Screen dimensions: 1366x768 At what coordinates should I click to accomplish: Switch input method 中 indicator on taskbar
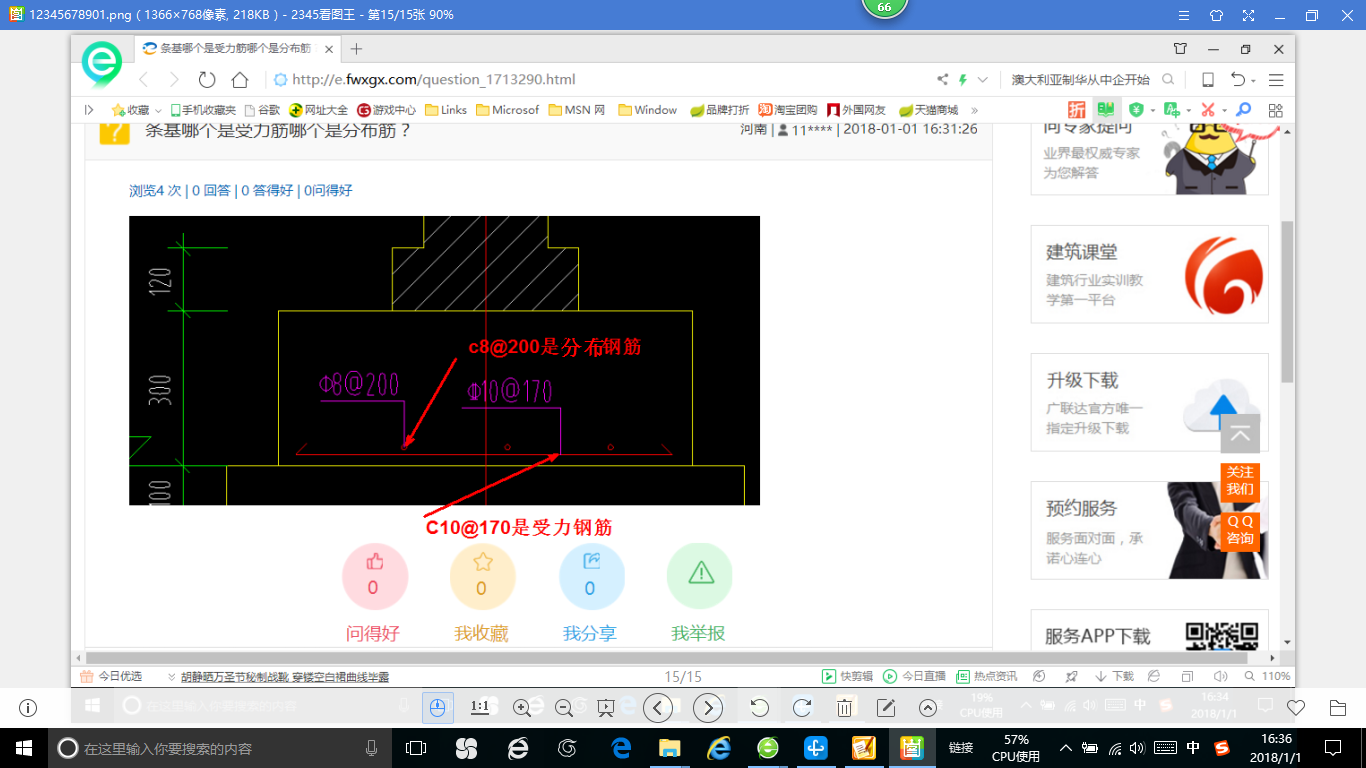1193,747
